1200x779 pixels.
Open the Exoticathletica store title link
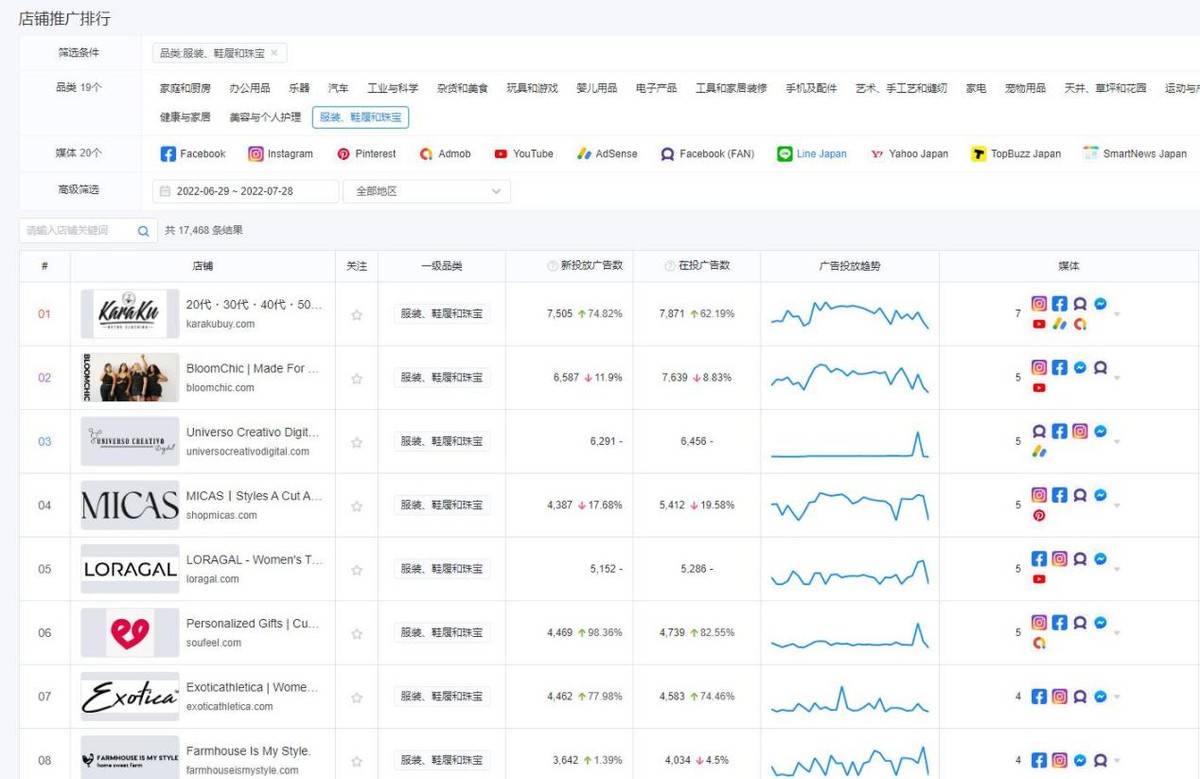point(252,687)
